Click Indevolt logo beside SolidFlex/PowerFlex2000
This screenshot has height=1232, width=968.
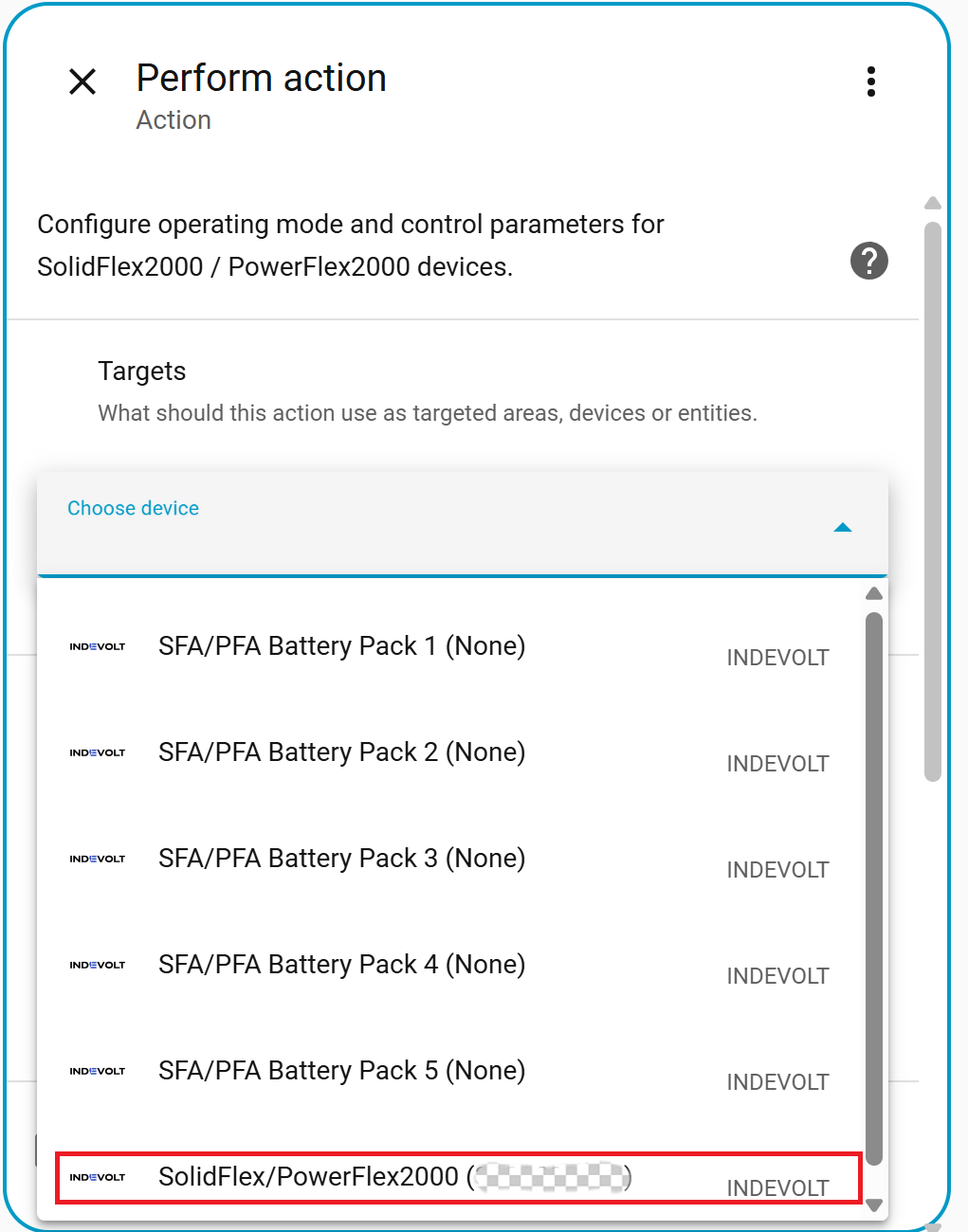98,1177
